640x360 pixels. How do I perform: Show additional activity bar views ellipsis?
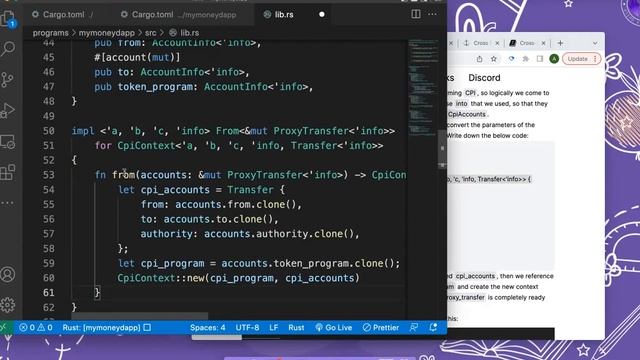point(8,203)
